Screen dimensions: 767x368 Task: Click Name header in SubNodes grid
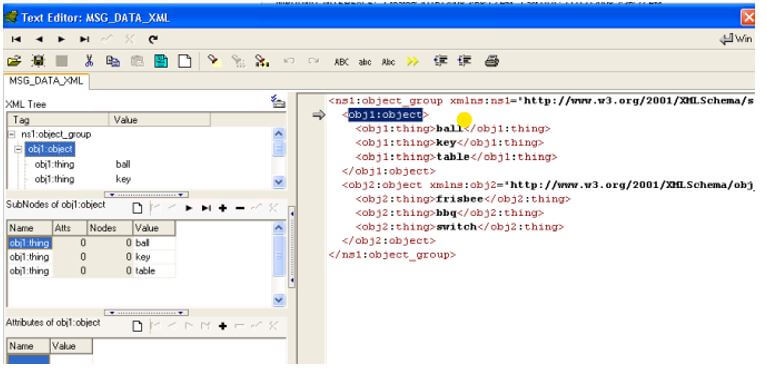(30, 228)
